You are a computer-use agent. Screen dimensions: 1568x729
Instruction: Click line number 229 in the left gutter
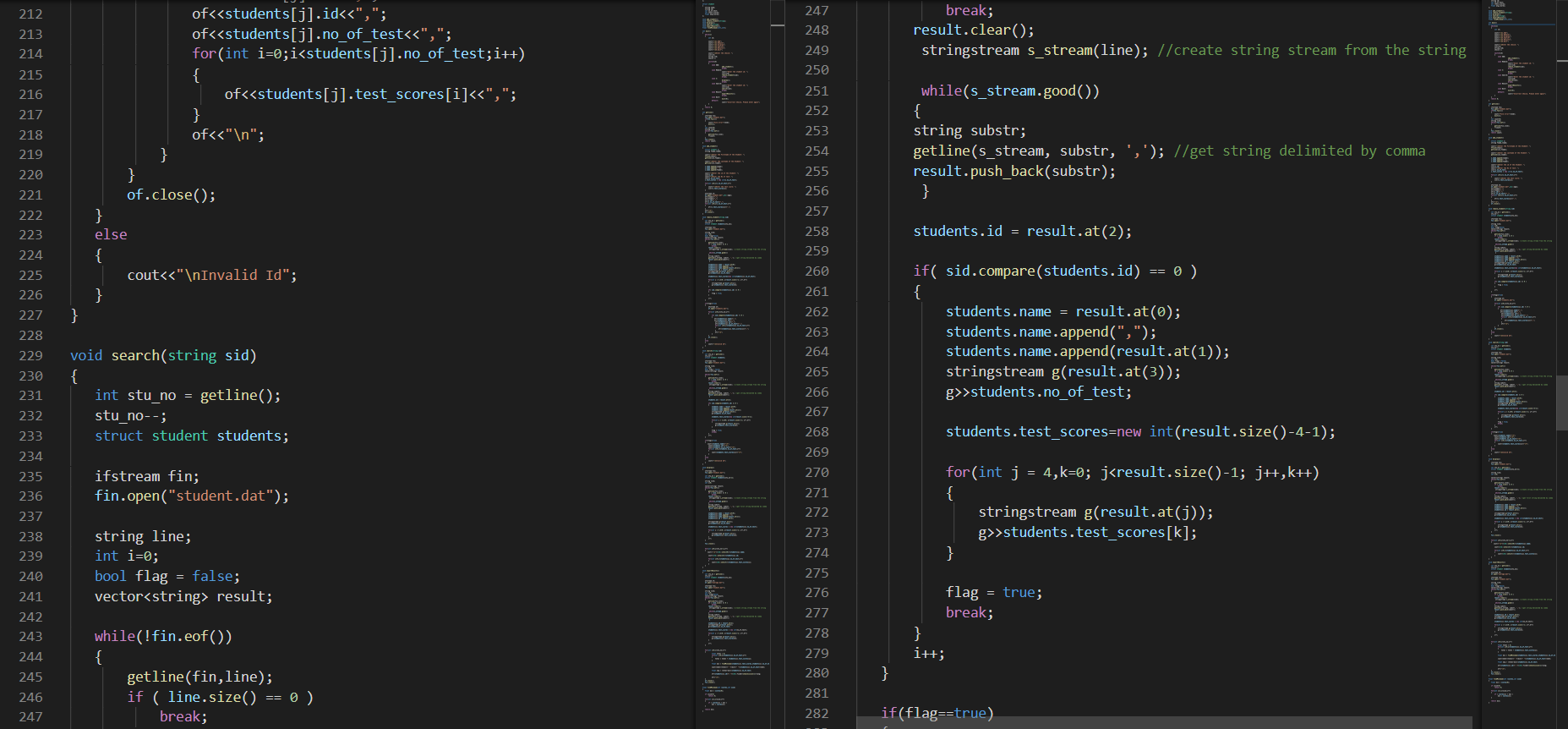point(30,355)
